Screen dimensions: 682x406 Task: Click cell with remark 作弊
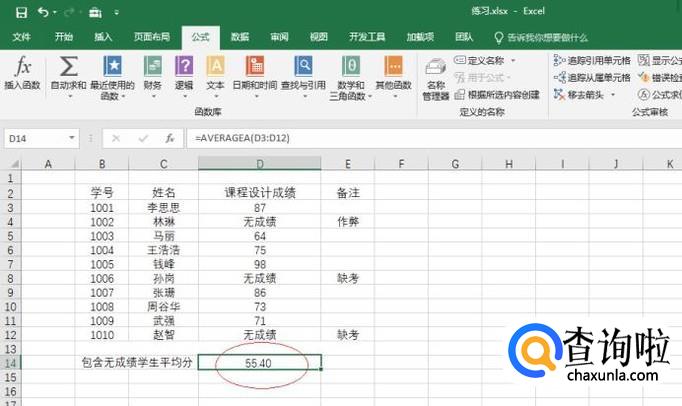pos(348,221)
